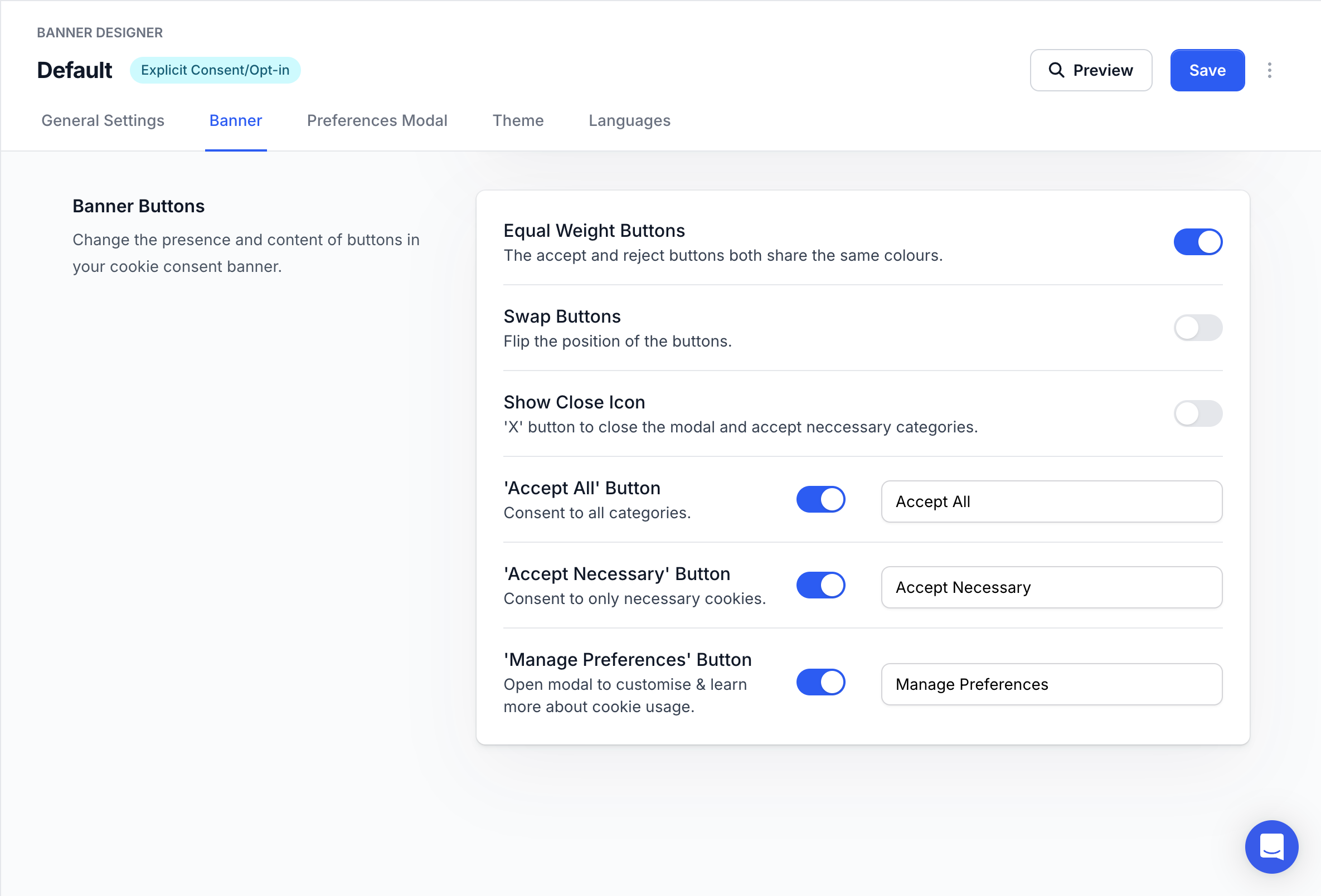
Task: Toggle off the 'Accept All' Button switch
Action: [x=821, y=499]
